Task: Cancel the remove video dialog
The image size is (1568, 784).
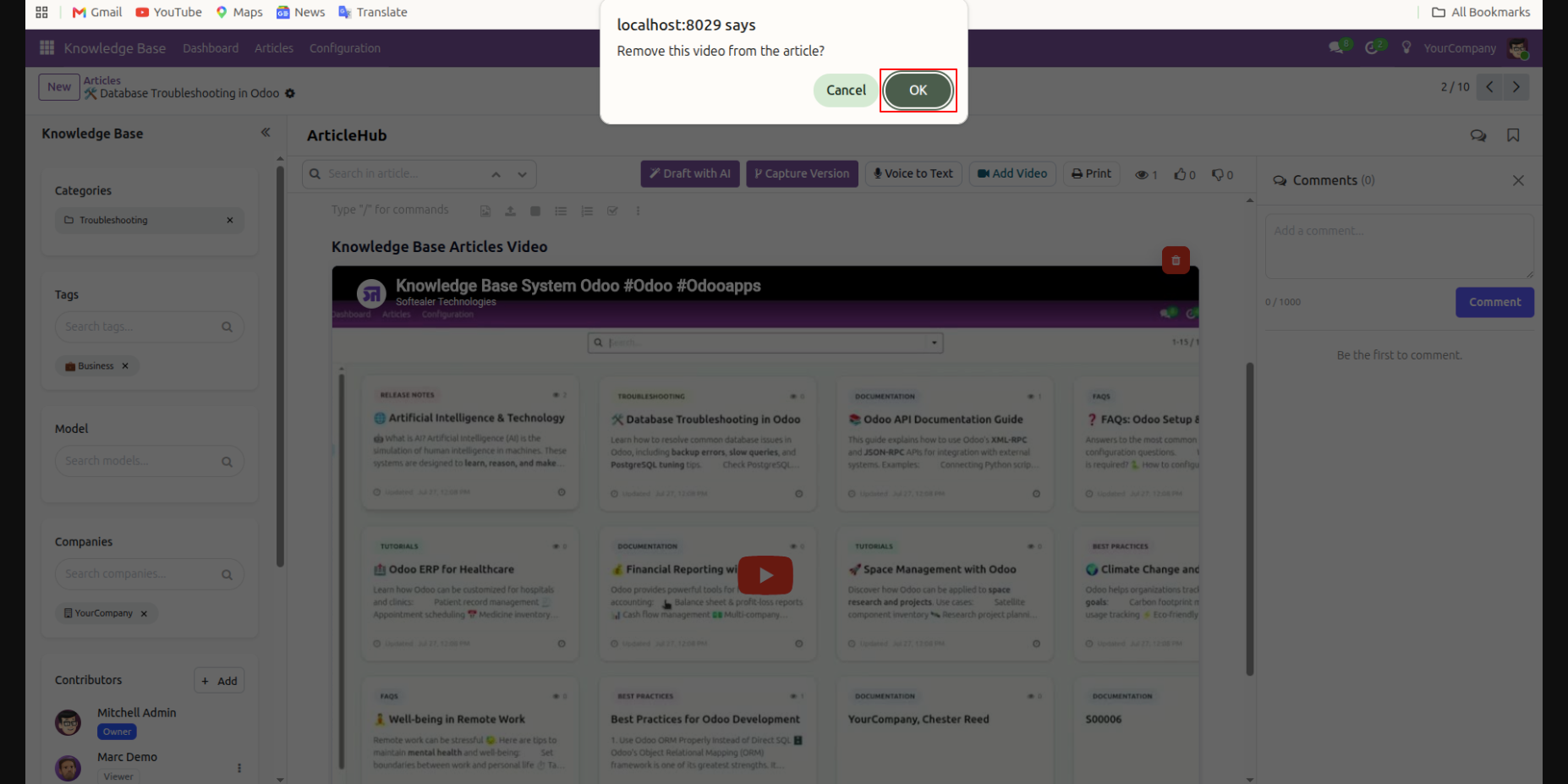Action: (846, 90)
